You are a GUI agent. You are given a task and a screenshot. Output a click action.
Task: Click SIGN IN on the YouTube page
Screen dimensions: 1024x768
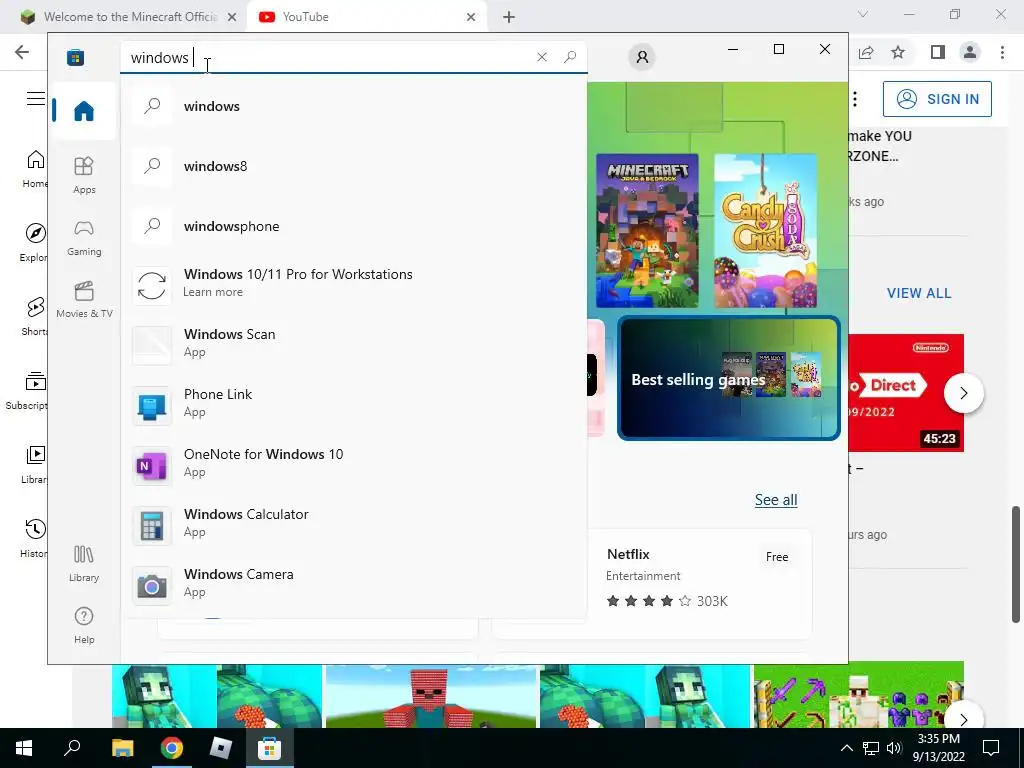tap(937, 99)
